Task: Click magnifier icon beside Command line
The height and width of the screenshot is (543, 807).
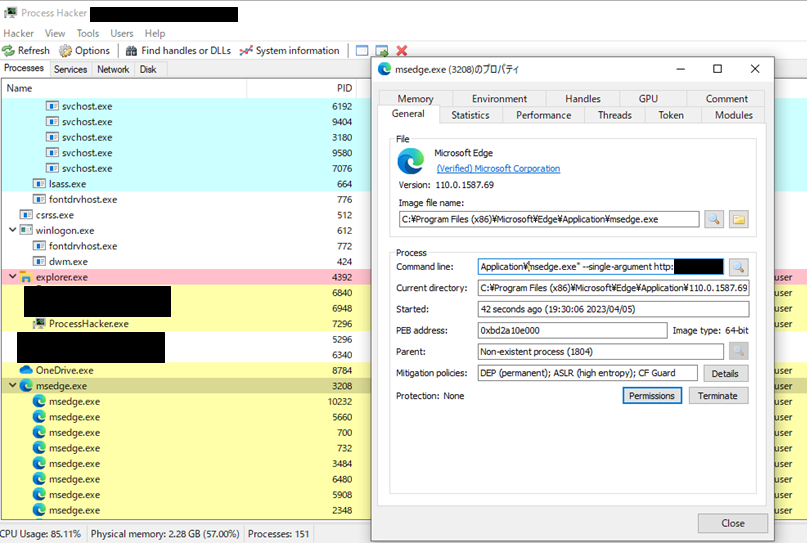Action: coord(738,267)
